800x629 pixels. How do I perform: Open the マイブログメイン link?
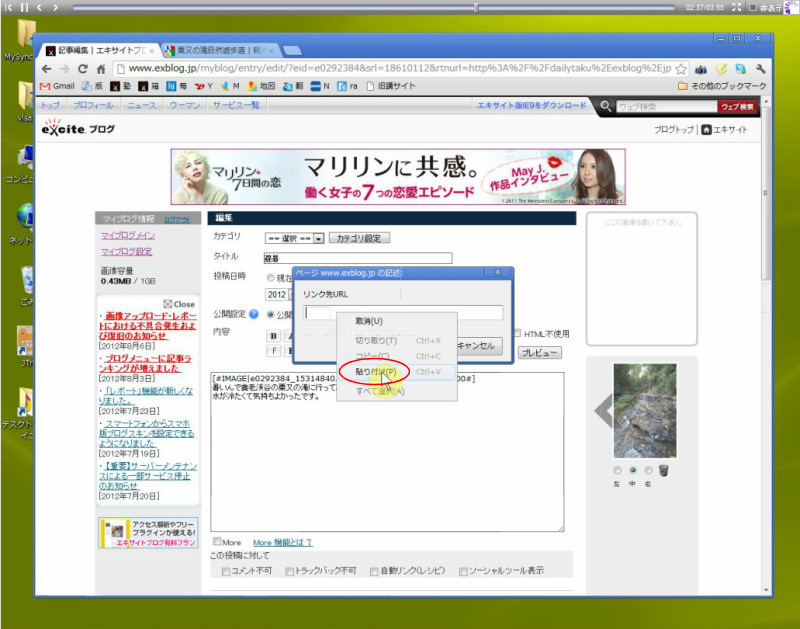click(x=128, y=235)
